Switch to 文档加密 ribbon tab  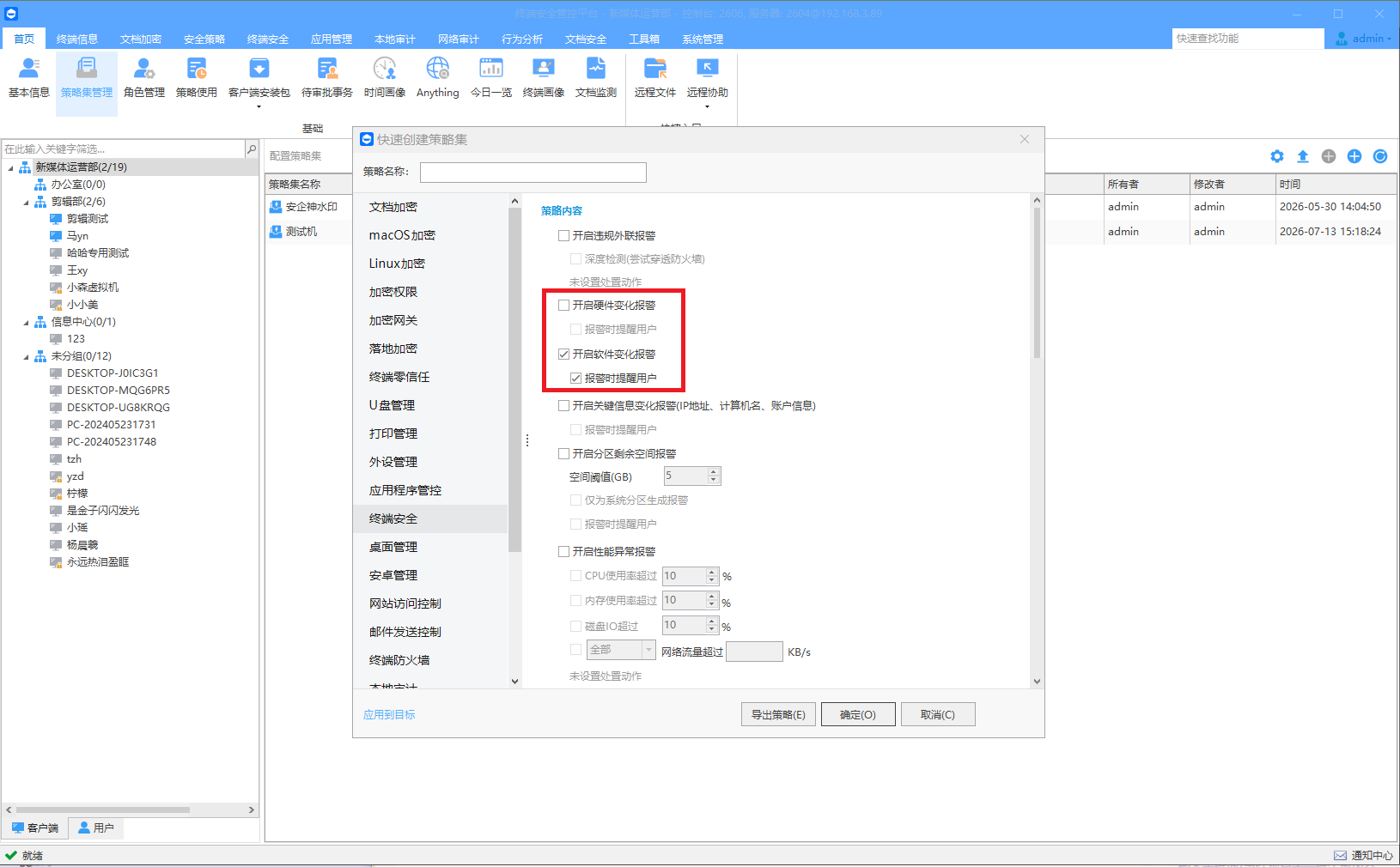click(141, 39)
